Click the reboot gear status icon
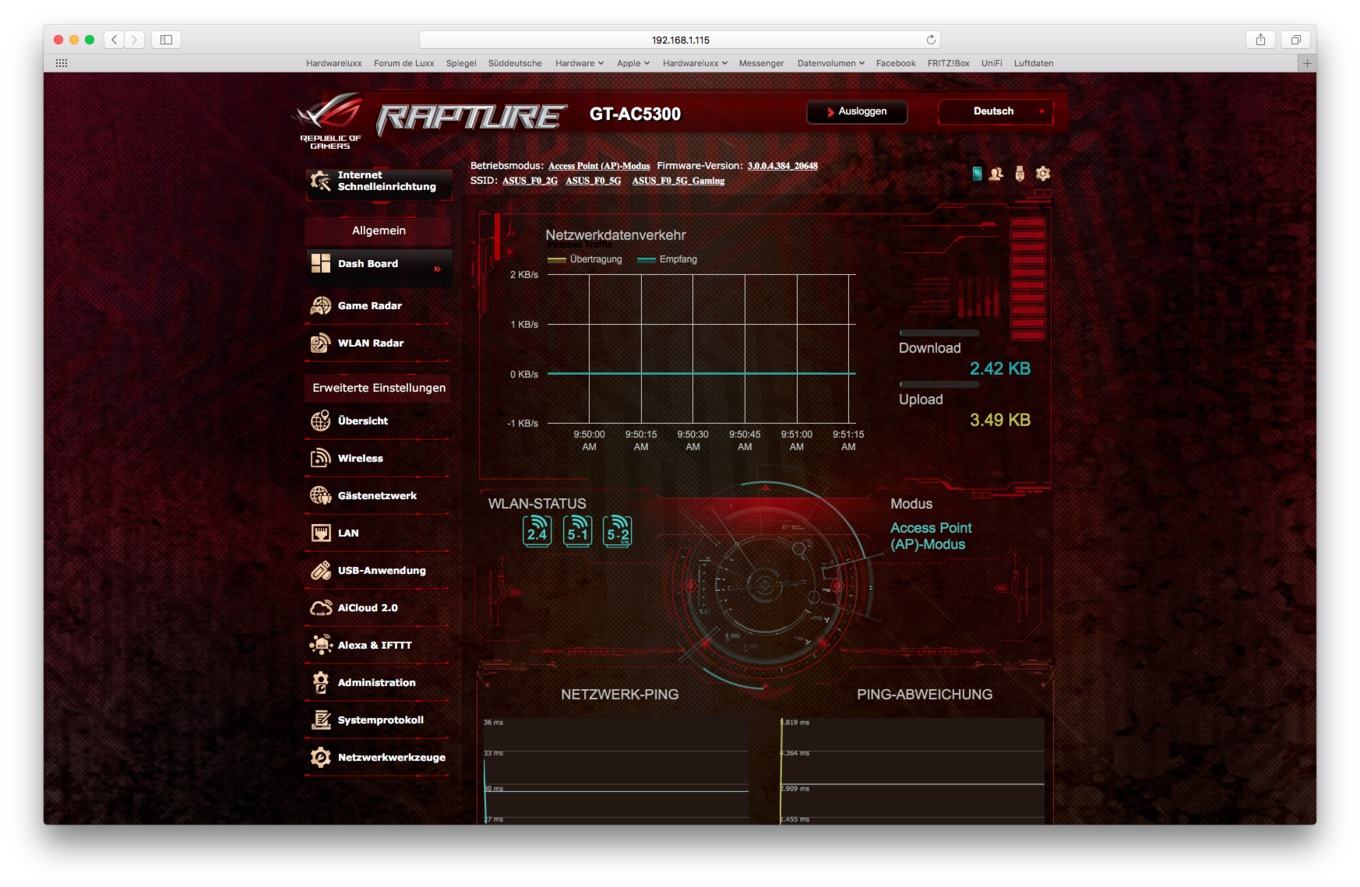Image resolution: width=1360 pixels, height=887 pixels. click(1043, 173)
